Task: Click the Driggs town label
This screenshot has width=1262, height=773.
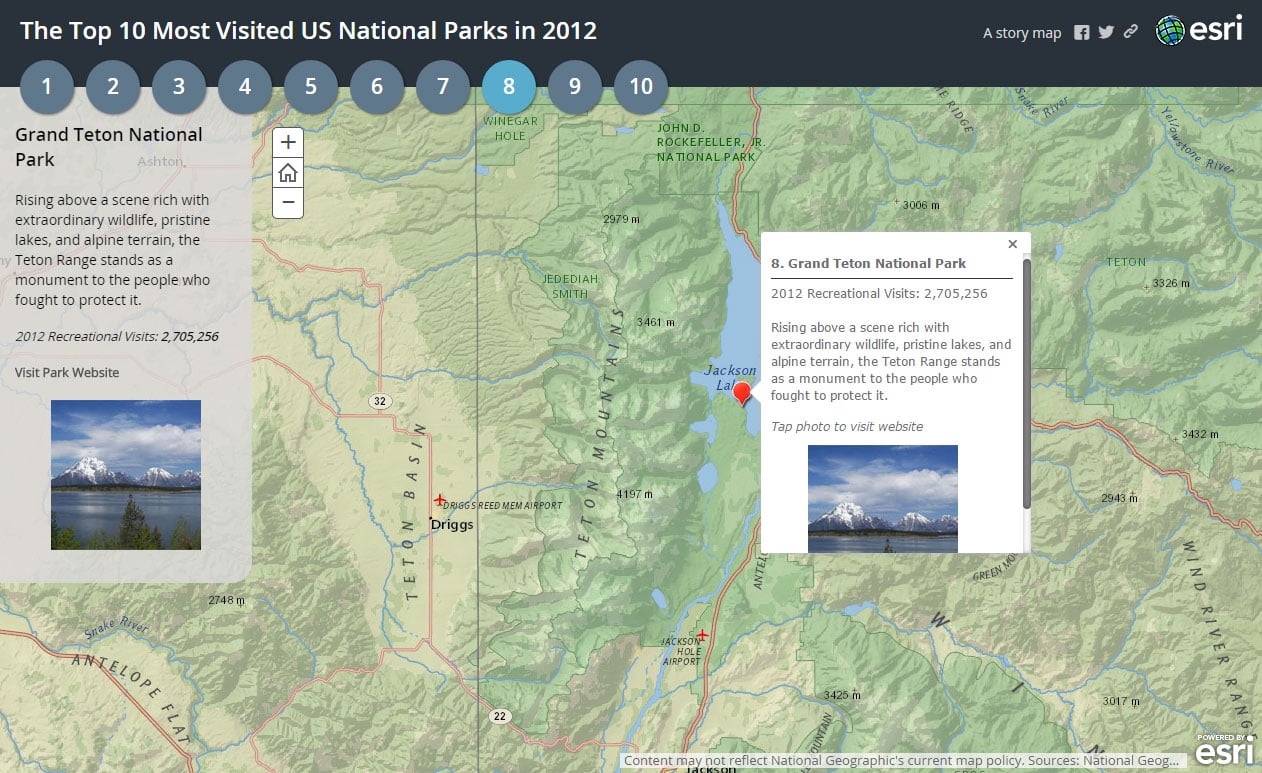Action: pyautogui.click(x=452, y=524)
